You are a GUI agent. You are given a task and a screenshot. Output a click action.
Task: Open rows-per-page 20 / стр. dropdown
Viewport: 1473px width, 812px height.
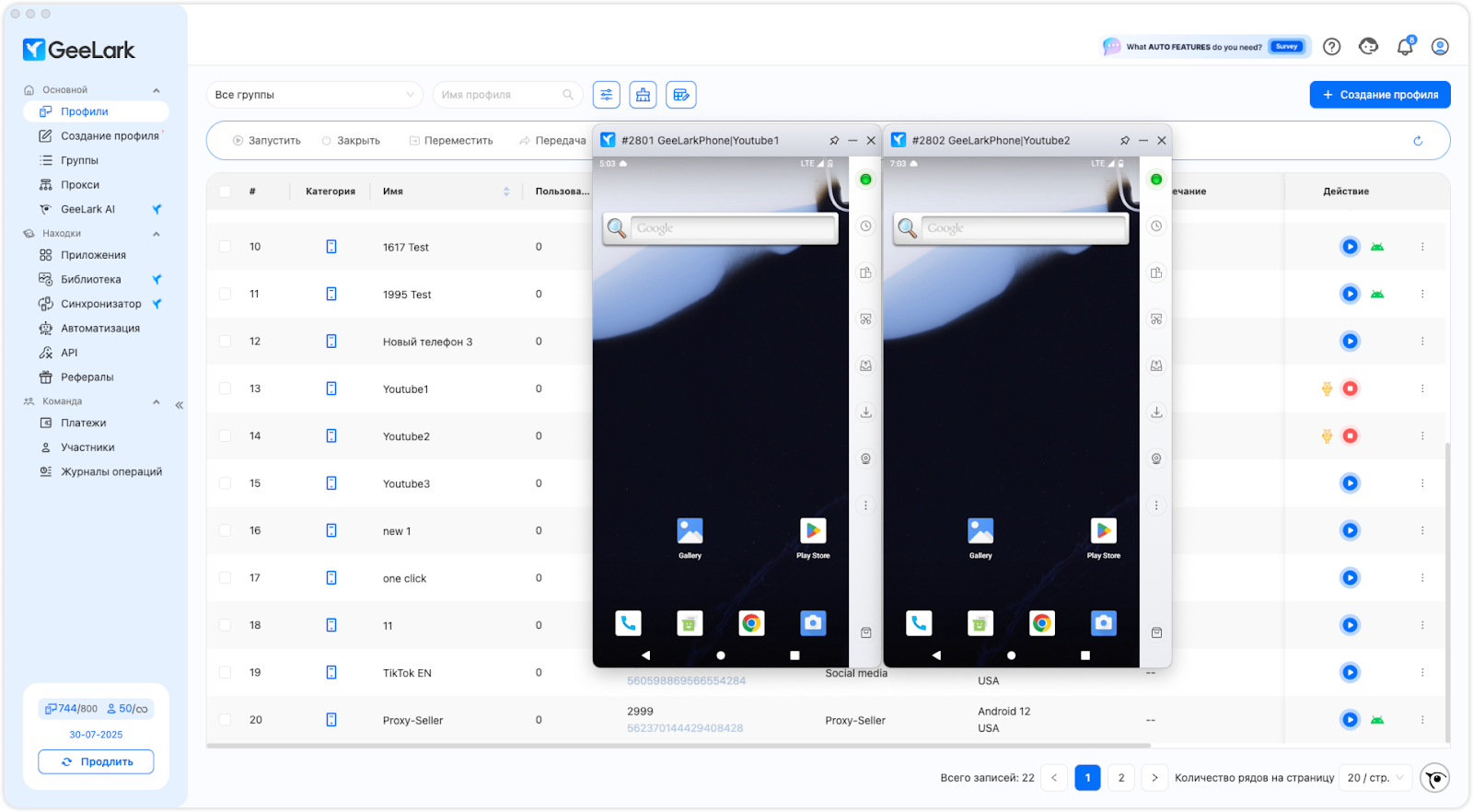point(1375,778)
